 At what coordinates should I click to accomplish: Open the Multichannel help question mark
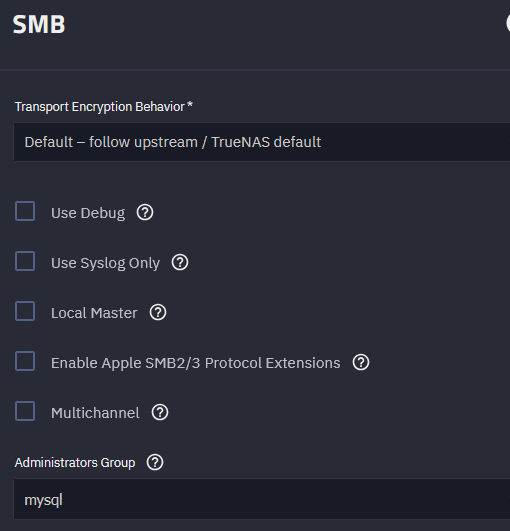(160, 412)
